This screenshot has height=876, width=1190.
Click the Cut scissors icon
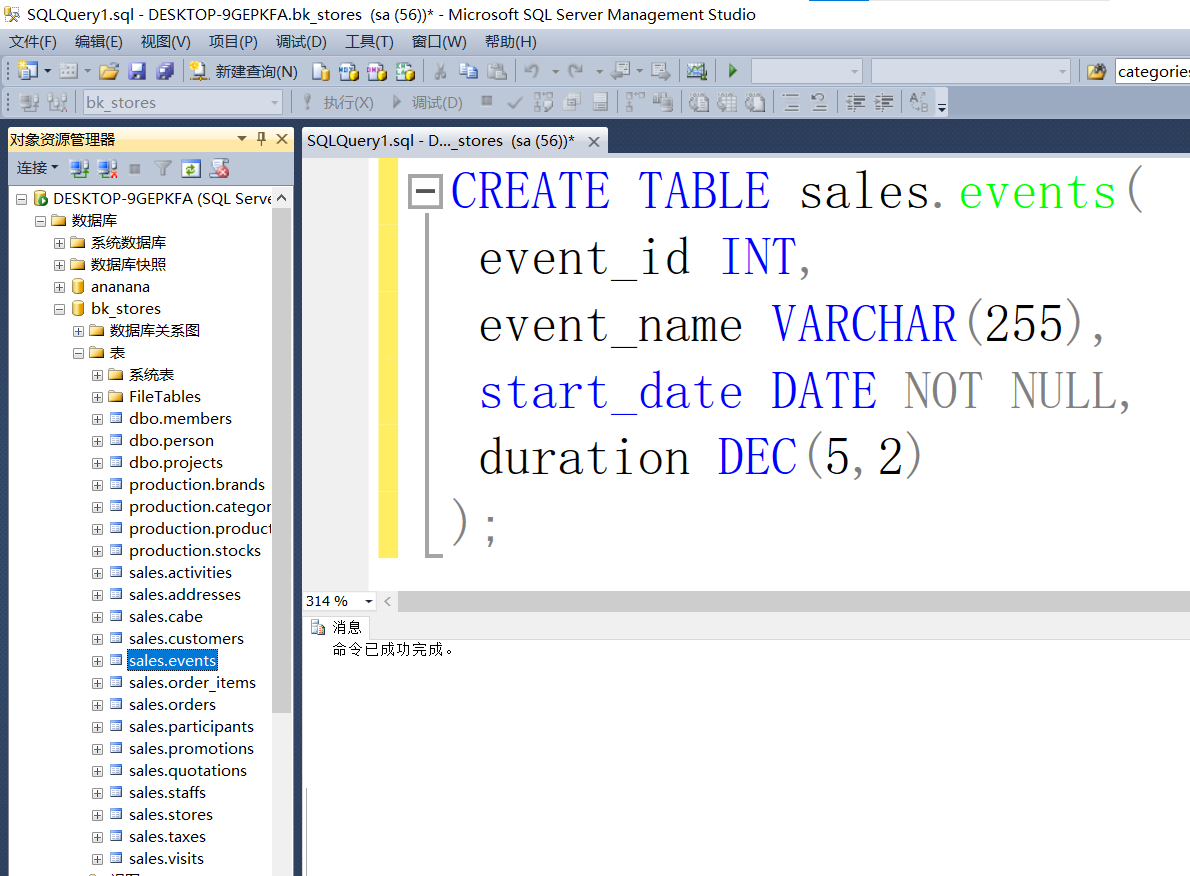point(439,71)
